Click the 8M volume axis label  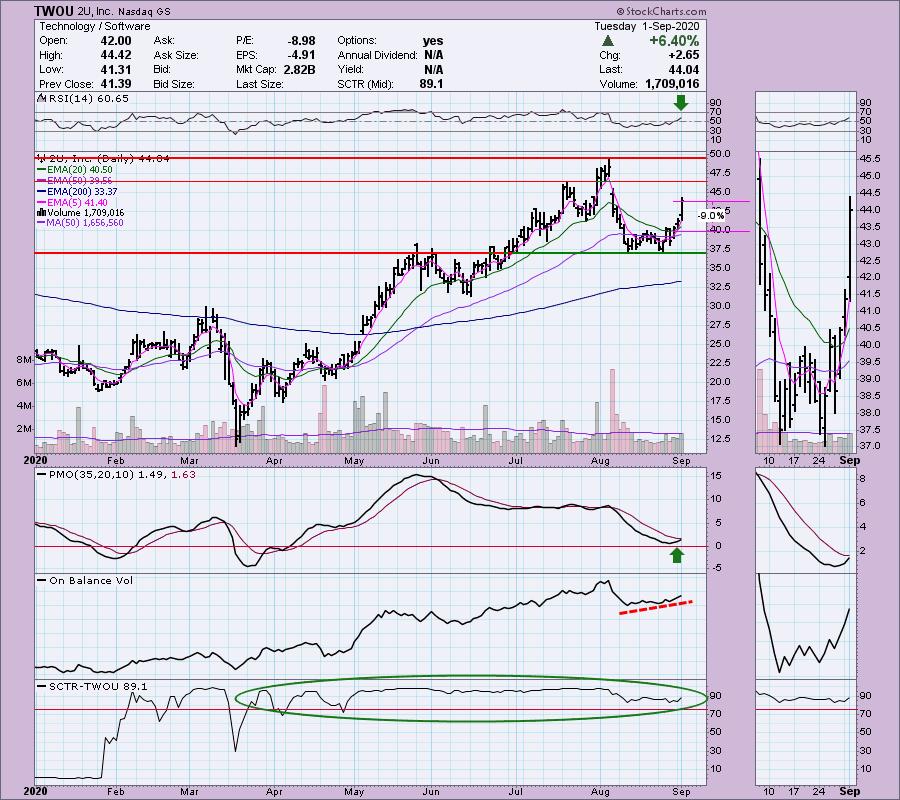pos(24,360)
